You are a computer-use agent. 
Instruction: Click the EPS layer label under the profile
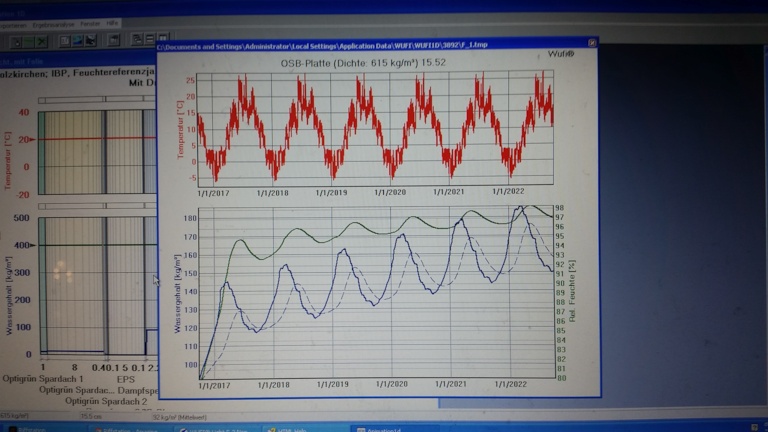(126, 381)
